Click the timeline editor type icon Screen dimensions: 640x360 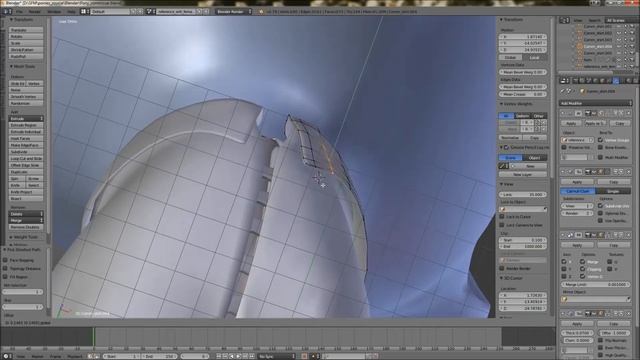(x=7, y=356)
